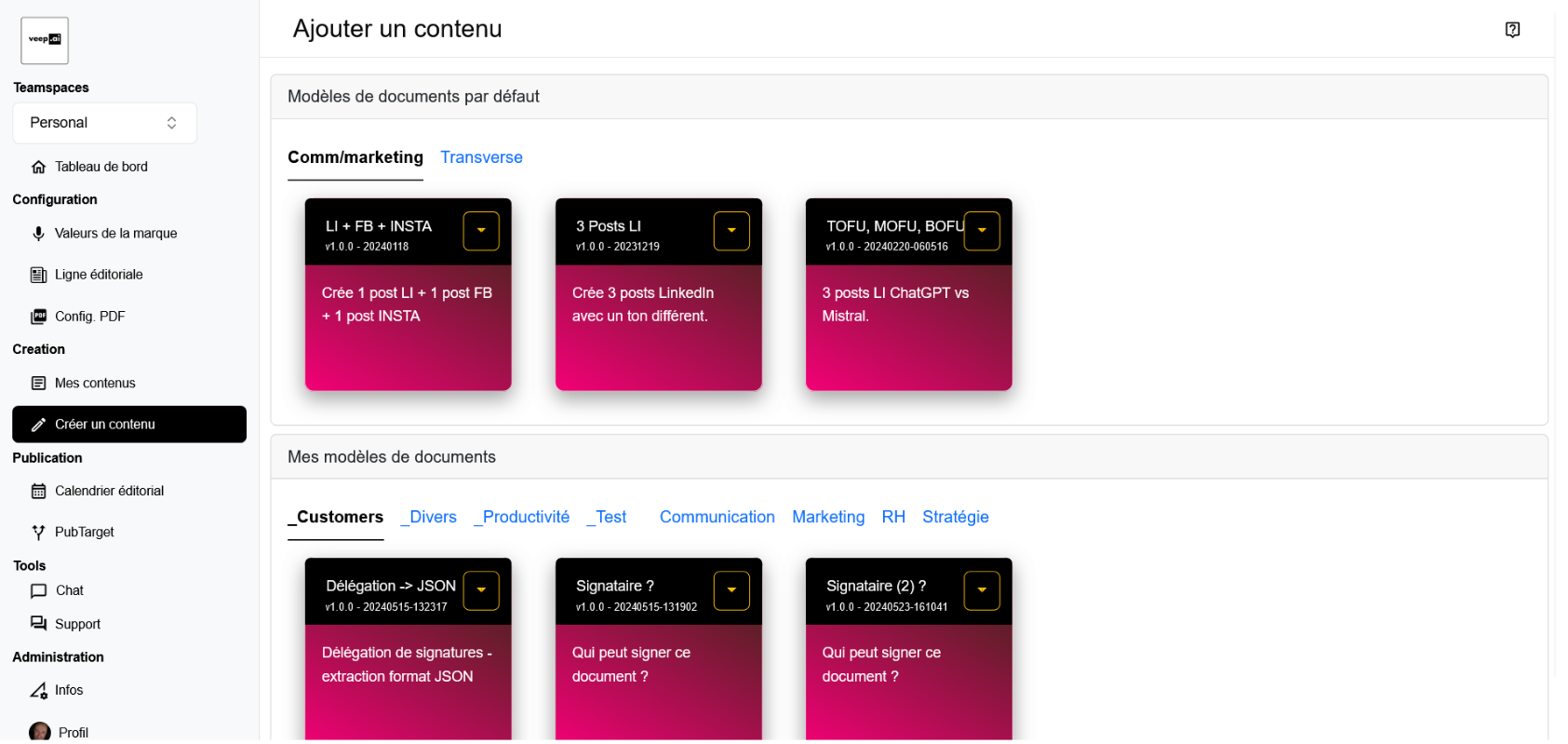Click version text v1.0.0 - 20231219

click(618, 247)
